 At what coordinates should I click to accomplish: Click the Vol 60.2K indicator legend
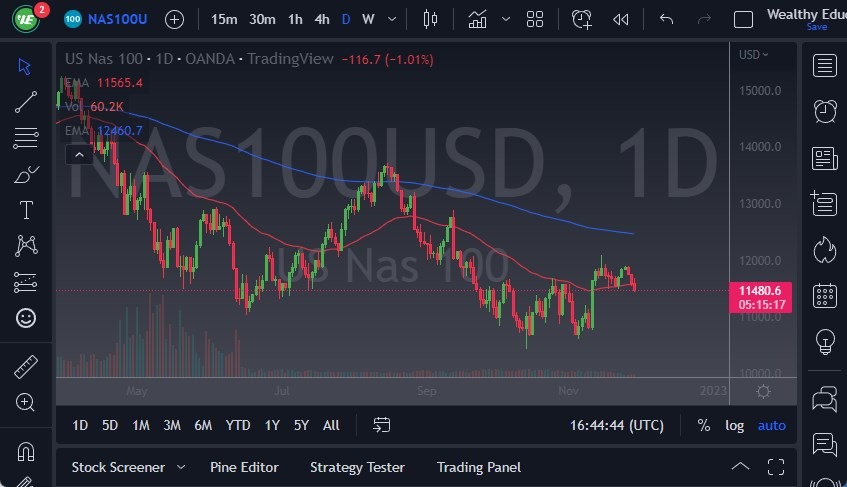[x=95, y=106]
